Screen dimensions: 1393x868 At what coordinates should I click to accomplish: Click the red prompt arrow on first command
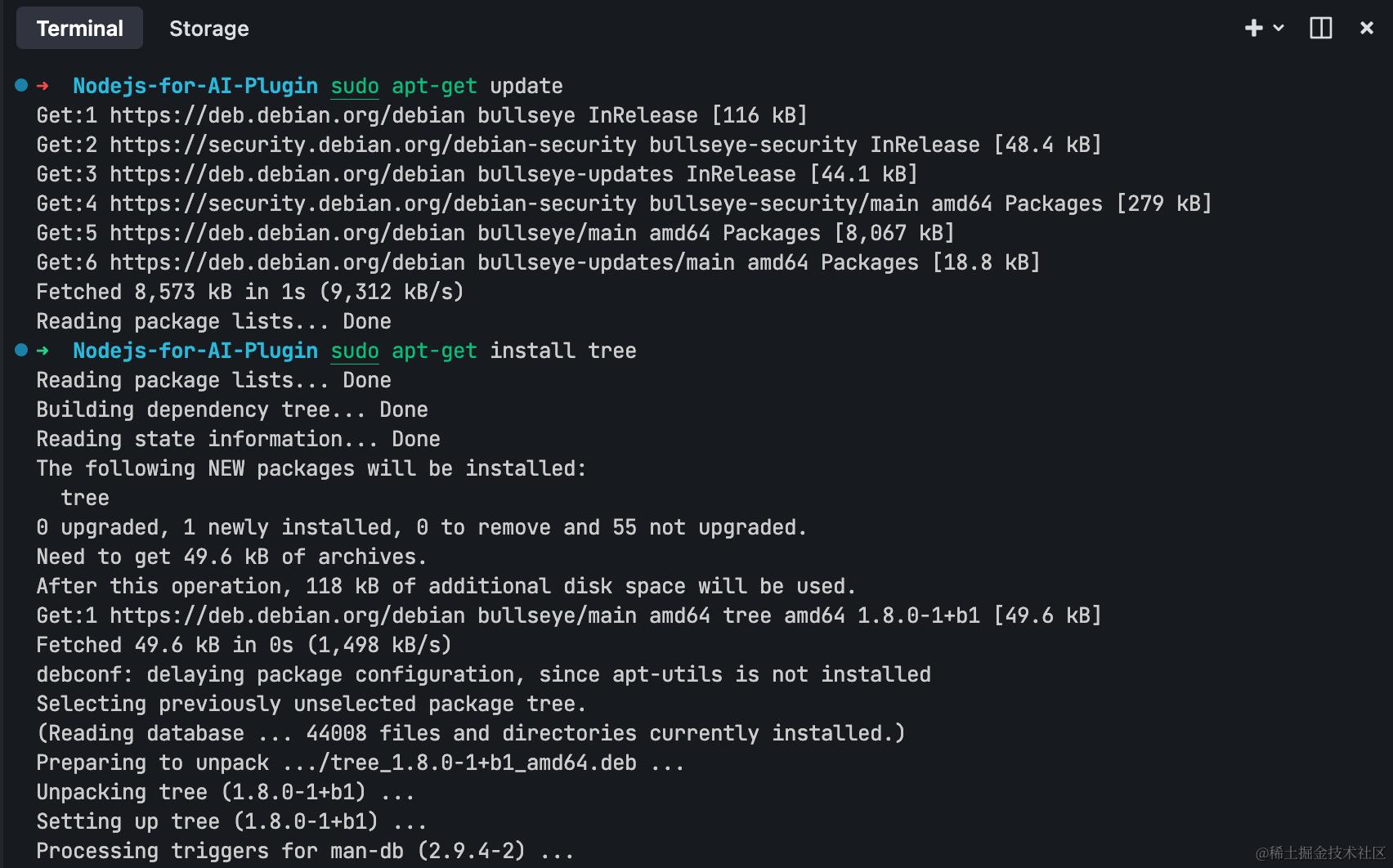click(x=43, y=86)
